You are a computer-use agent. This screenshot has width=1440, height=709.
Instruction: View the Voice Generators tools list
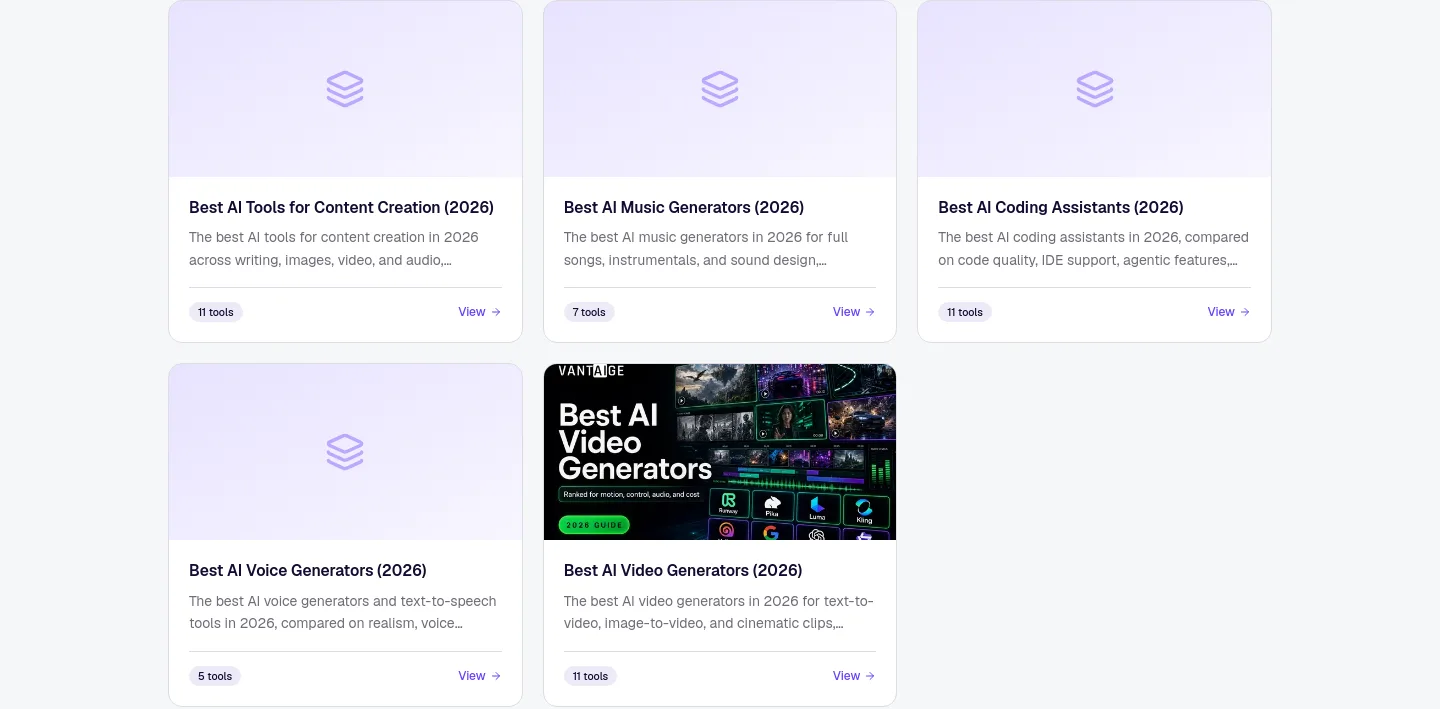click(x=480, y=676)
